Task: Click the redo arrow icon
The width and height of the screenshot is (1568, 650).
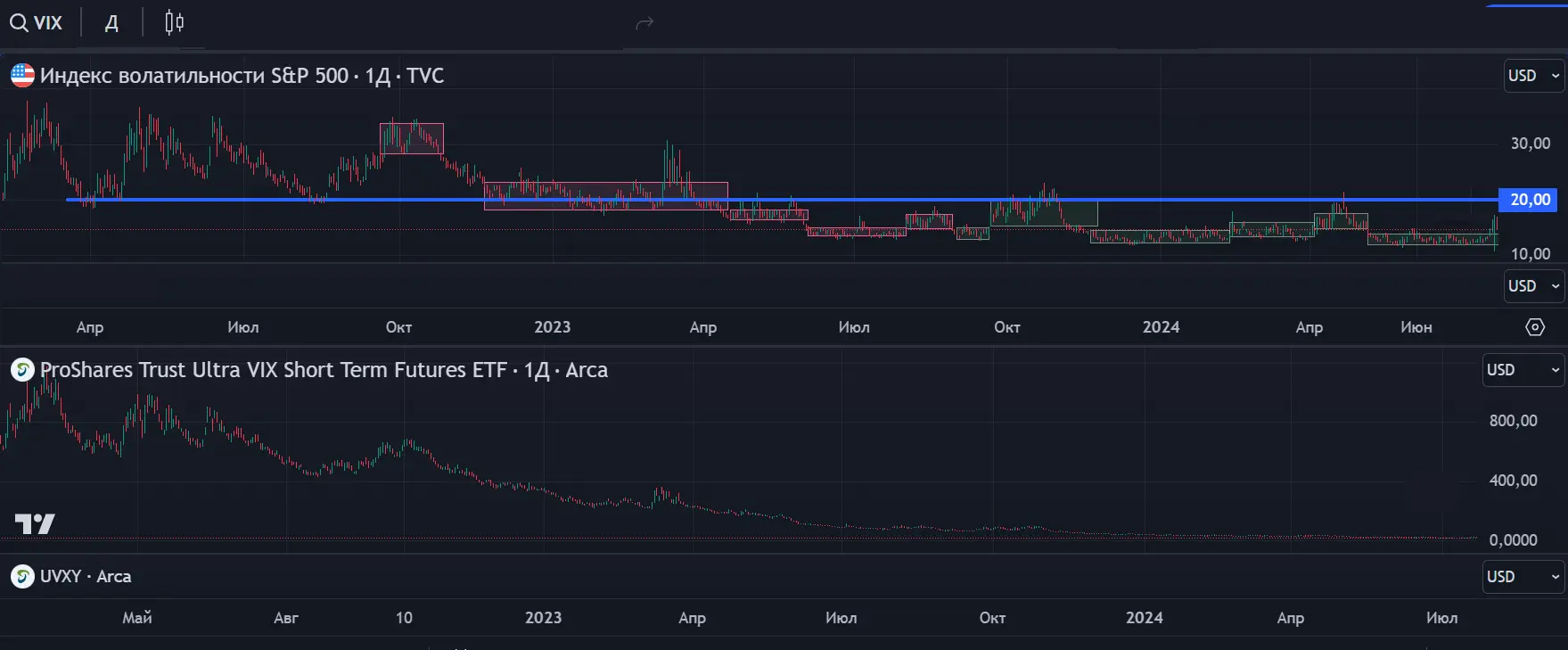Action: tap(644, 23)
